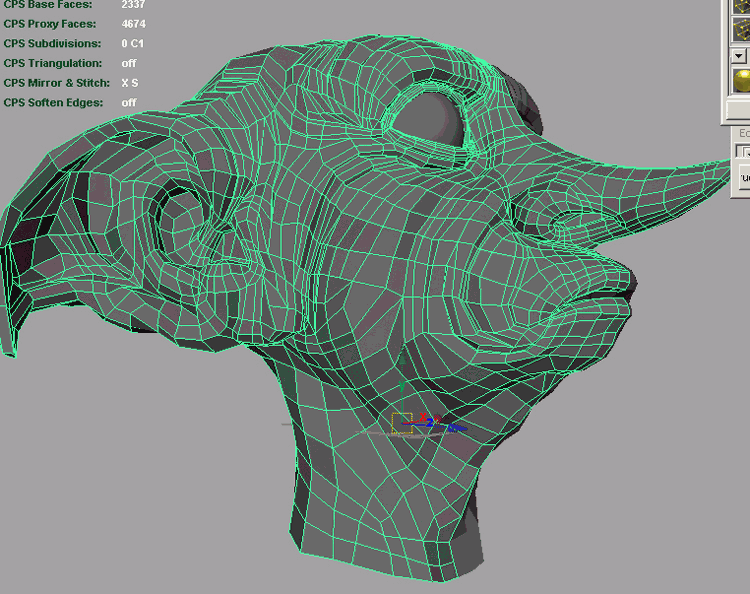Select the second wireframe cube icon
Screen dimensions: 750x594
(x=741, y=31)
